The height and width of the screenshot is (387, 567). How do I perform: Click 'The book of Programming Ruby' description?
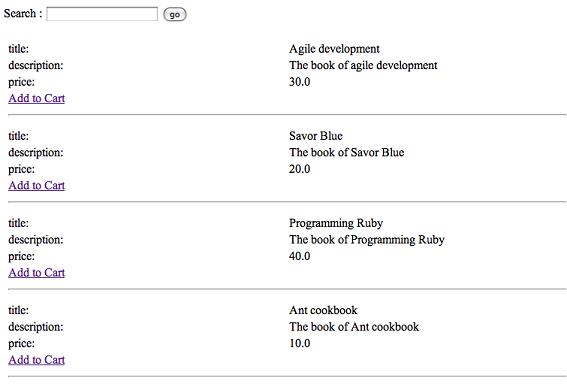coord(367,240)
